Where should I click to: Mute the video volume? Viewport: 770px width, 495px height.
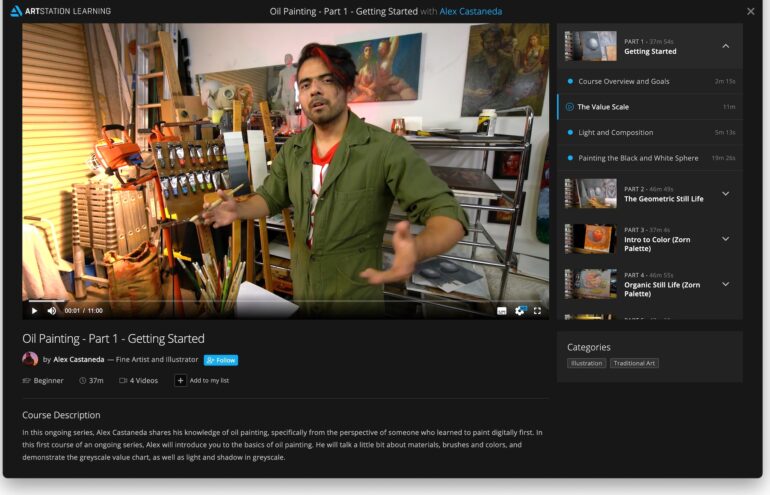coord(52,311)
